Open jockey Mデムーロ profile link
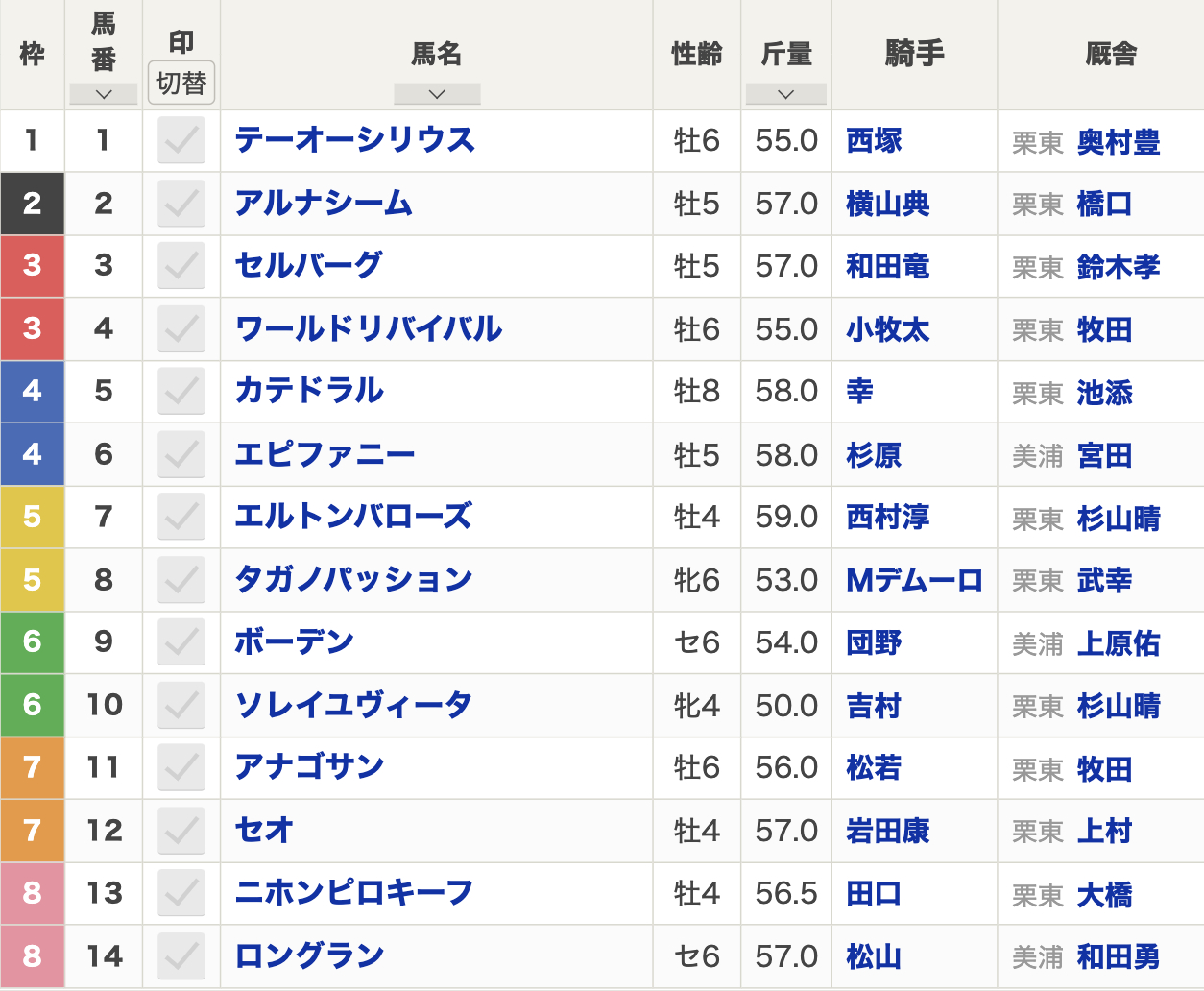Image resolution: width=1204 pixels, height=991 pixels. point(914,580)
